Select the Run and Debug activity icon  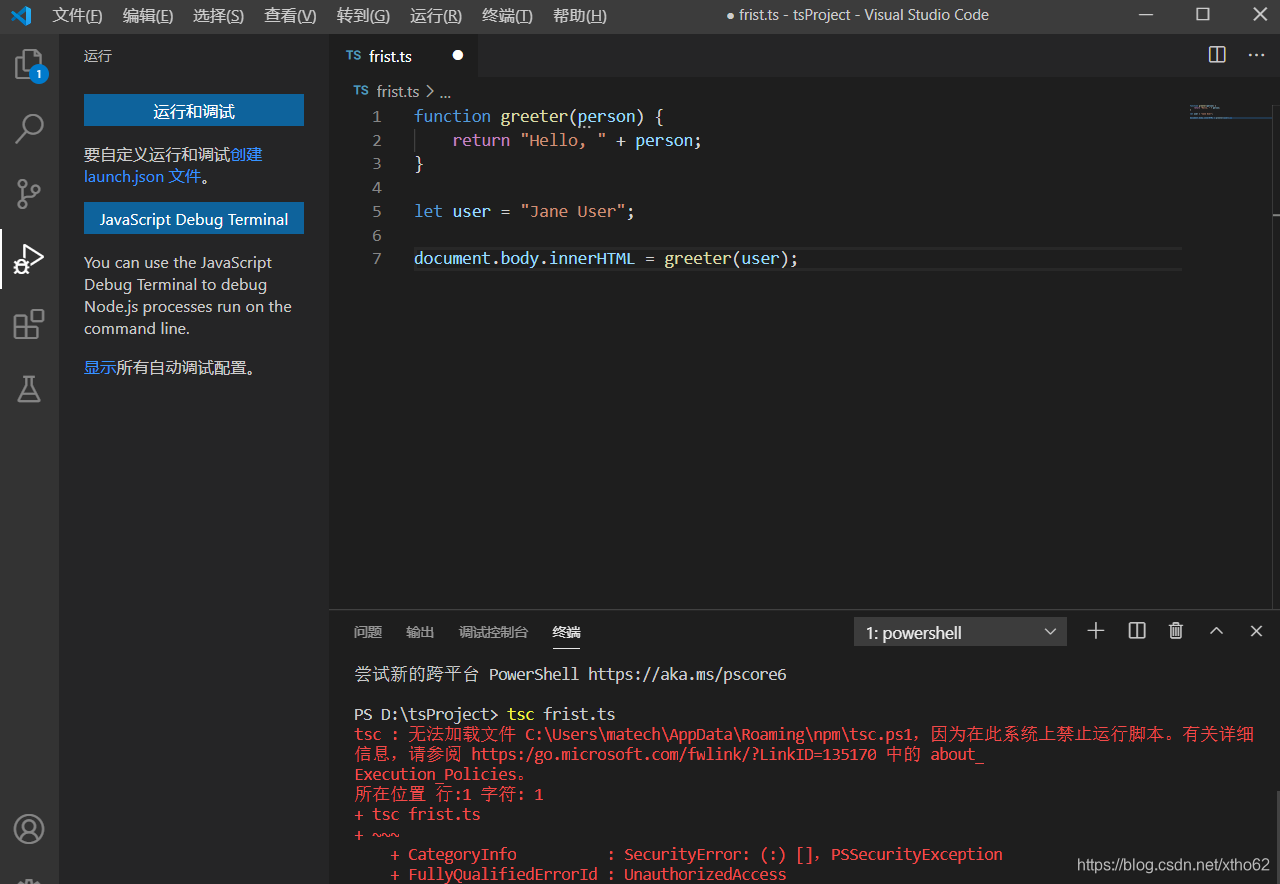pyautogui.click(x=29, y=259)
